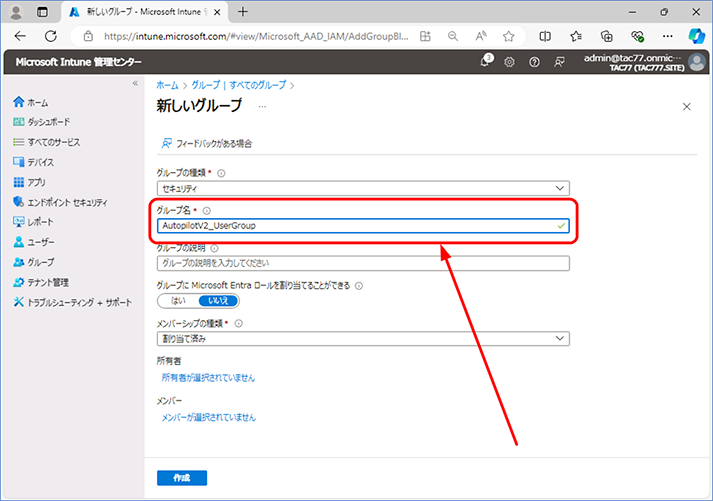Image resolution: width=713 pixels, height=501 pixels.
Task: Open Endpoint Security shield icon
Action: click(x=19, y=202)
